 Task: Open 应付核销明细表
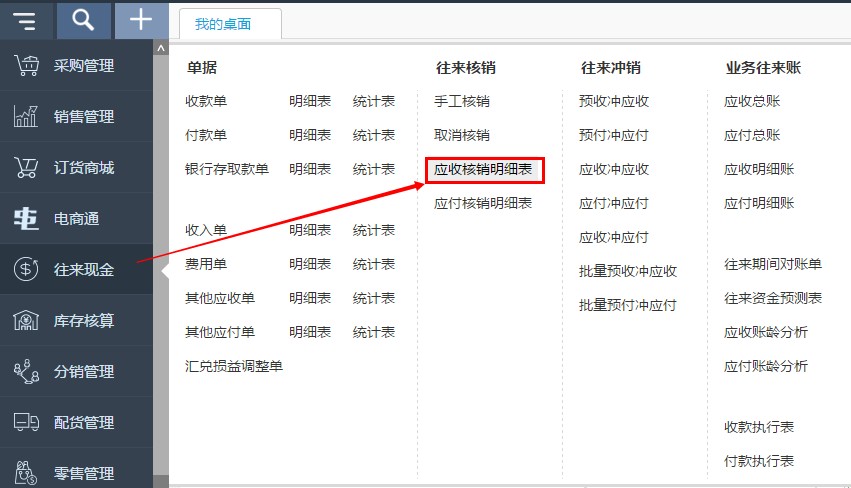click(x=483, y=204)
